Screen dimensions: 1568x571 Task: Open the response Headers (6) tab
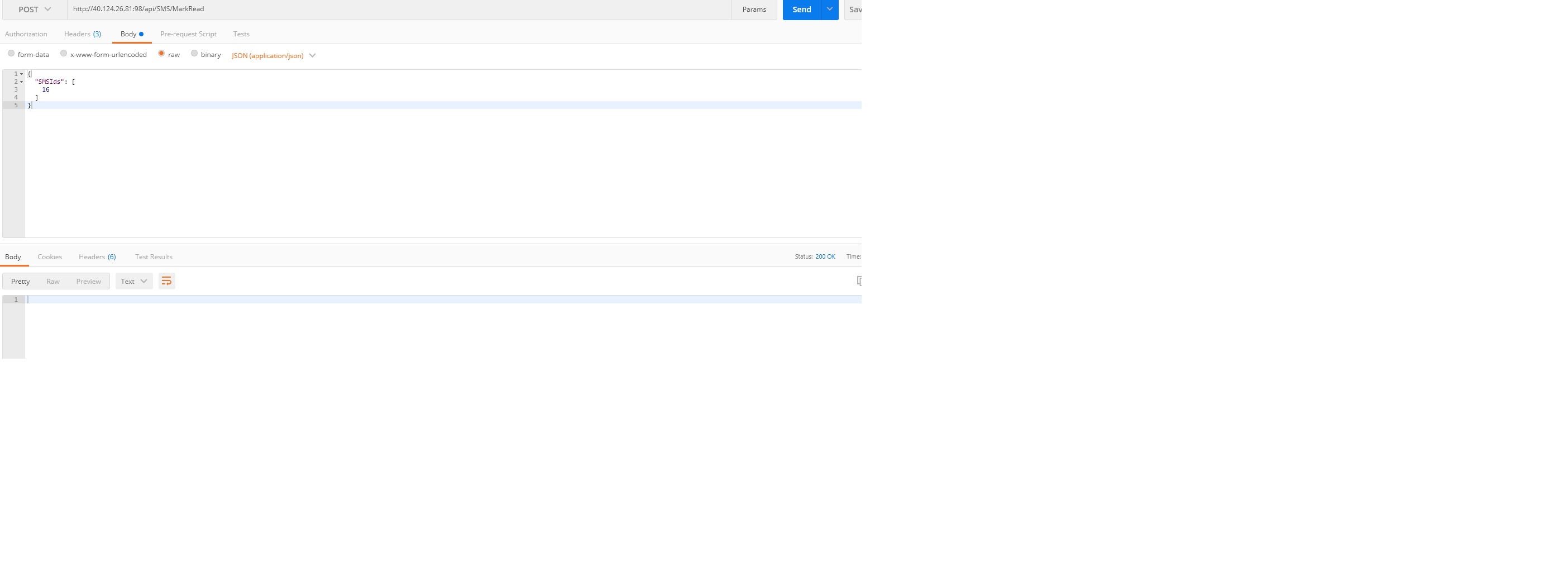click(97, 257)
